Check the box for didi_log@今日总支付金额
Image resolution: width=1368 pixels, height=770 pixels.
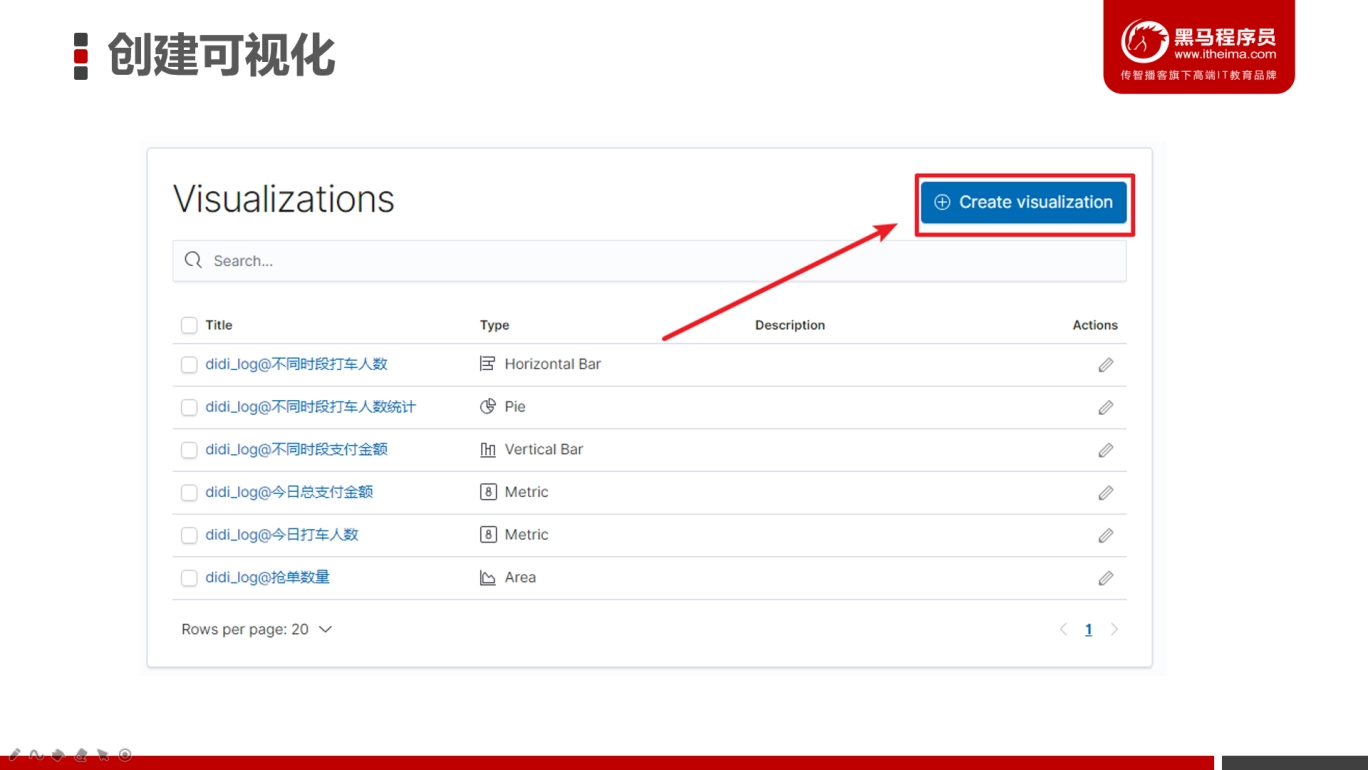(189, 493)
